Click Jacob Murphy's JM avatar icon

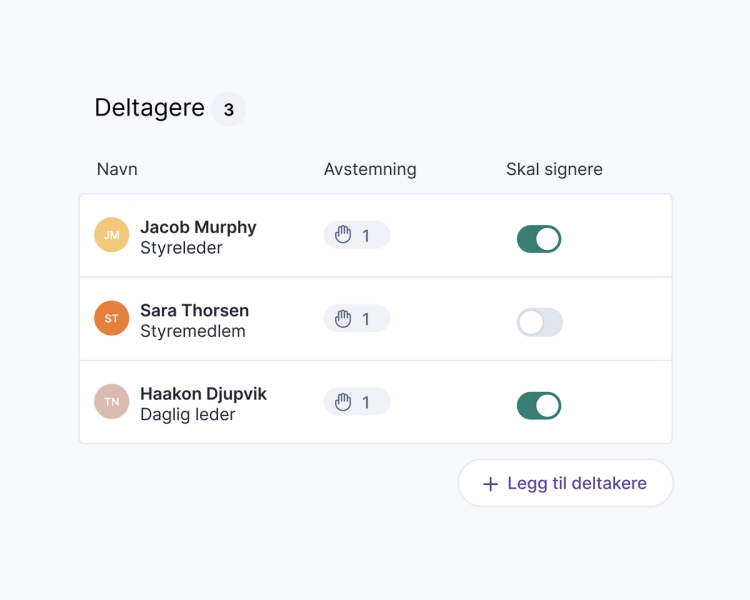(112, 235)
